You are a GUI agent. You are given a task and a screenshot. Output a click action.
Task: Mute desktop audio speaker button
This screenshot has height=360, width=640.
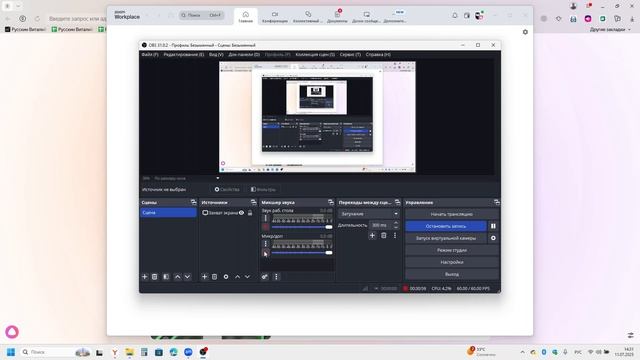266,227
